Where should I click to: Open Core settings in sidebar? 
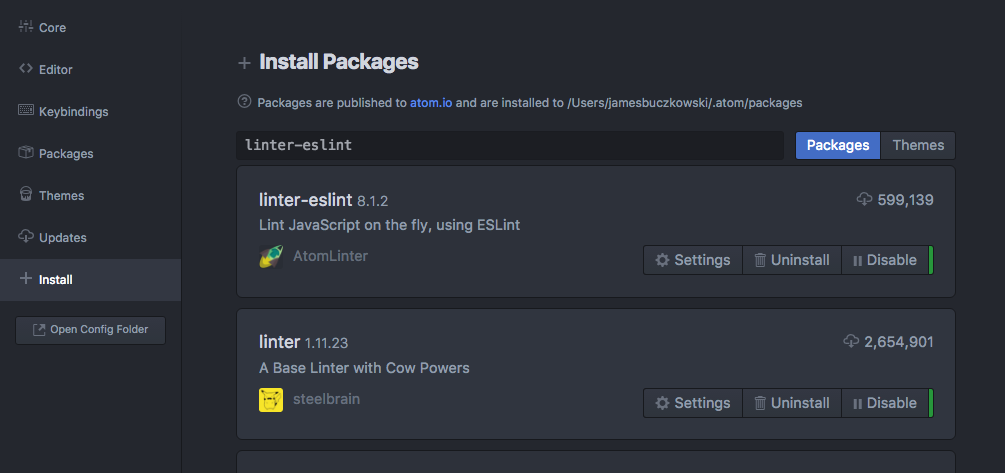52,27
